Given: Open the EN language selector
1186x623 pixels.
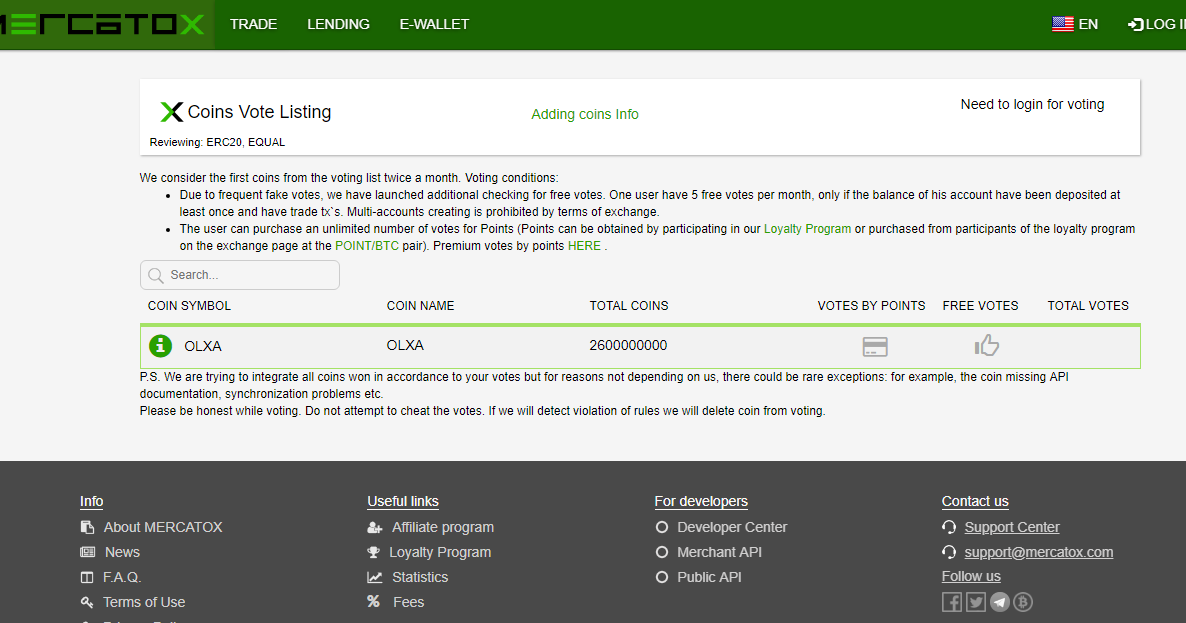Looking at the screenshot, I should point(1088,24).
